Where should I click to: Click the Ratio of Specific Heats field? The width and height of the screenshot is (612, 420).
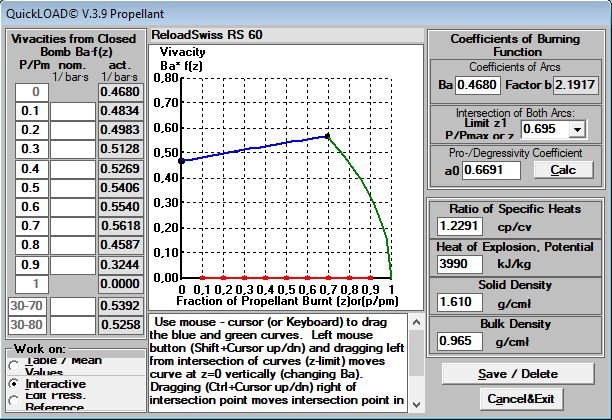click(460, 226)
